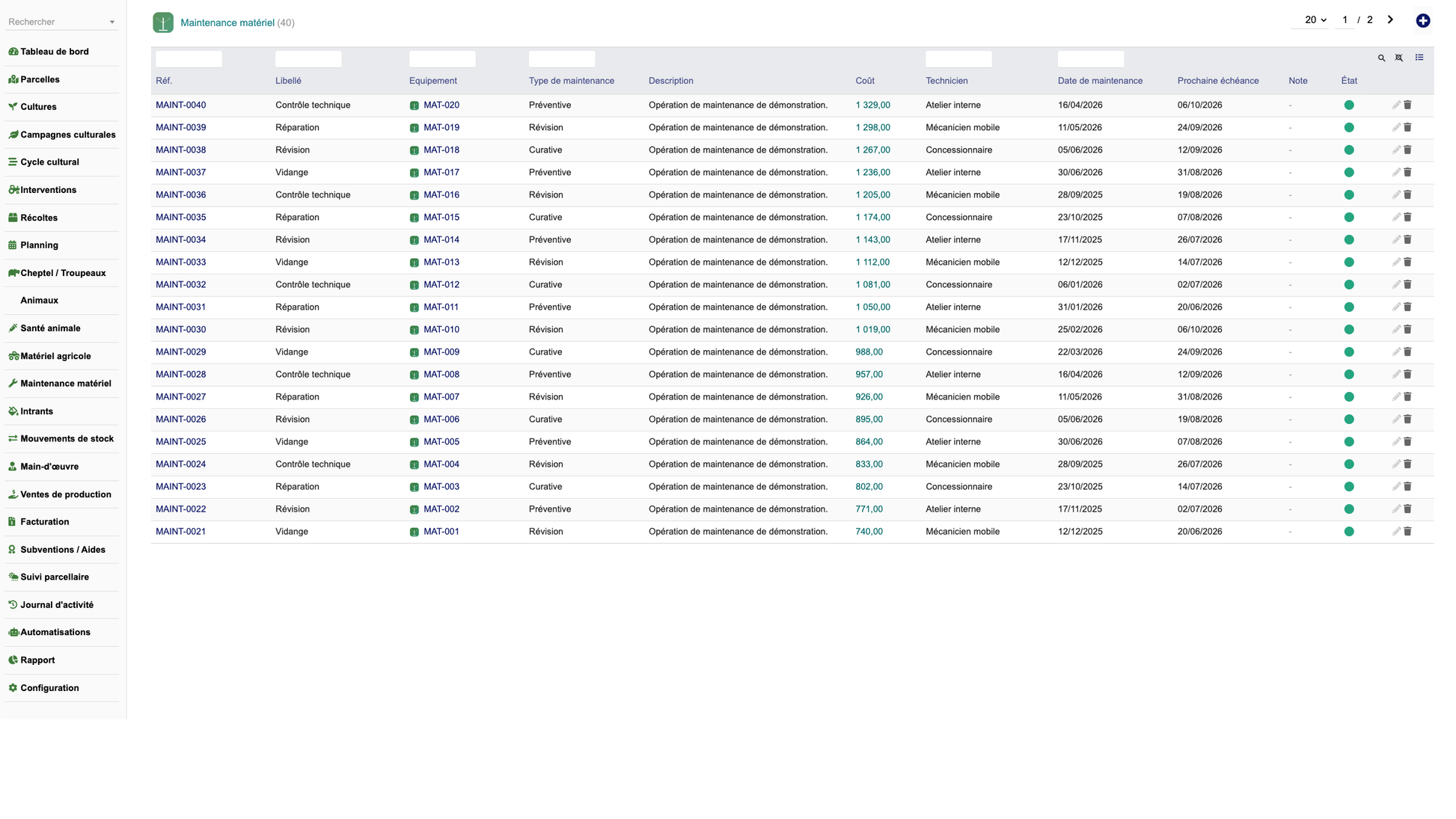Click green status dot of MAINT-0025
Image resolution: width=1456 pixels, height=819 pixels.
(1348, 442)
